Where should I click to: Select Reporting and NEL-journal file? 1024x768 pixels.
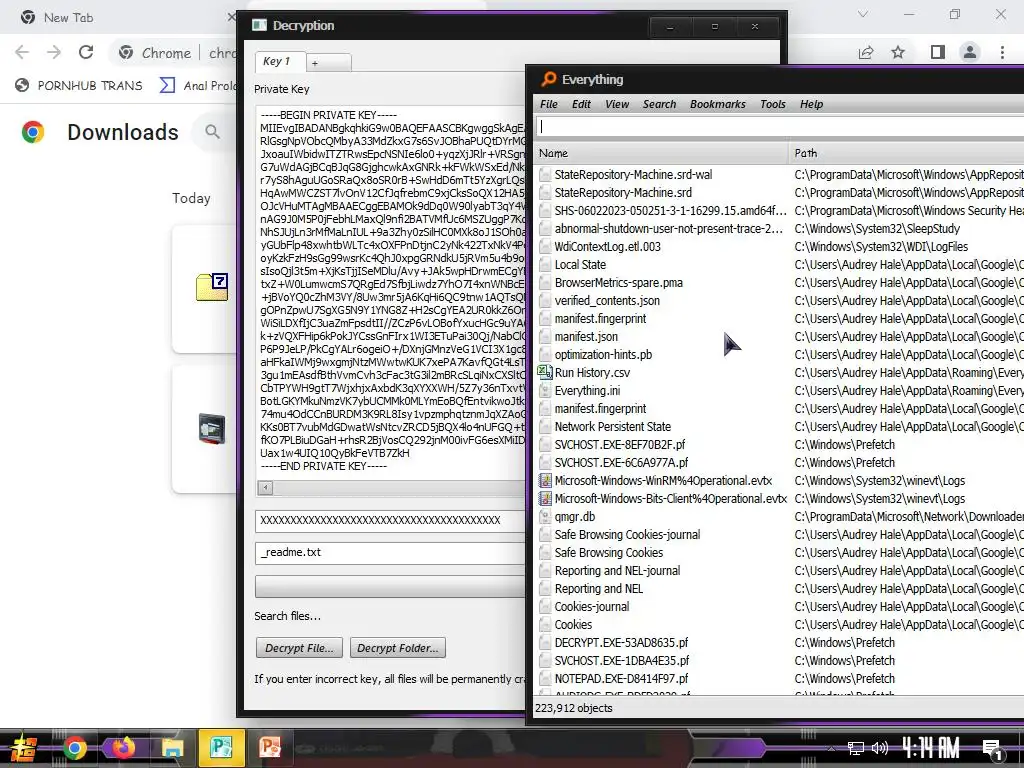[617, 571]
